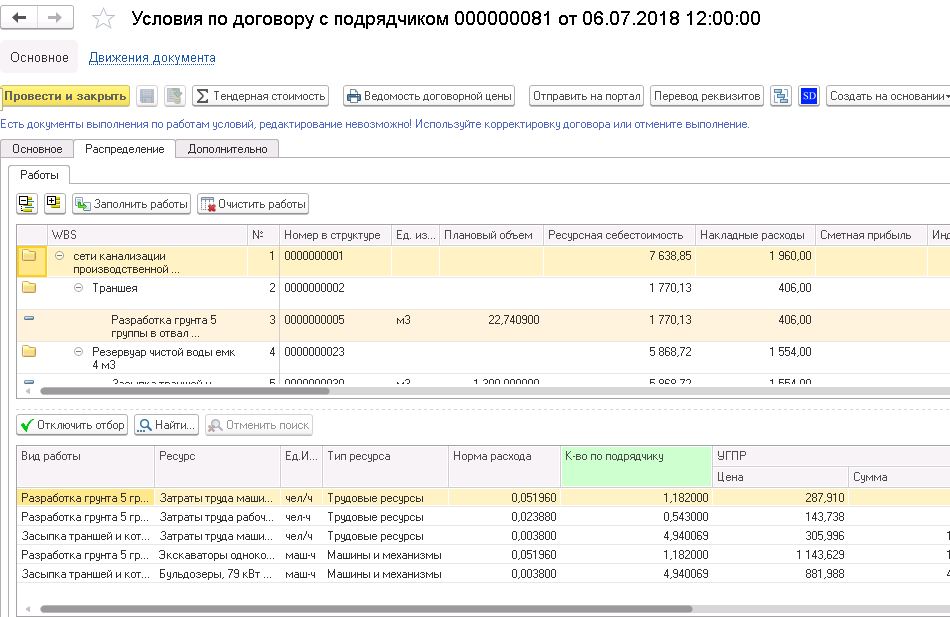The width and height of the screenshot is (950, 617).
Task: Collapse the сети канализации производственной node
Action: point(60,256)
